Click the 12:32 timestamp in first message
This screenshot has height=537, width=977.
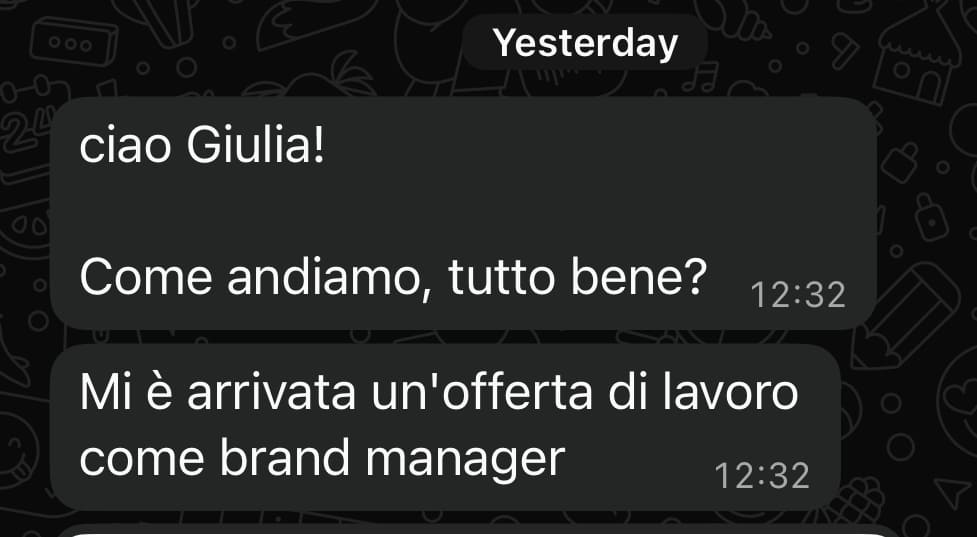[x=798, y=295]
